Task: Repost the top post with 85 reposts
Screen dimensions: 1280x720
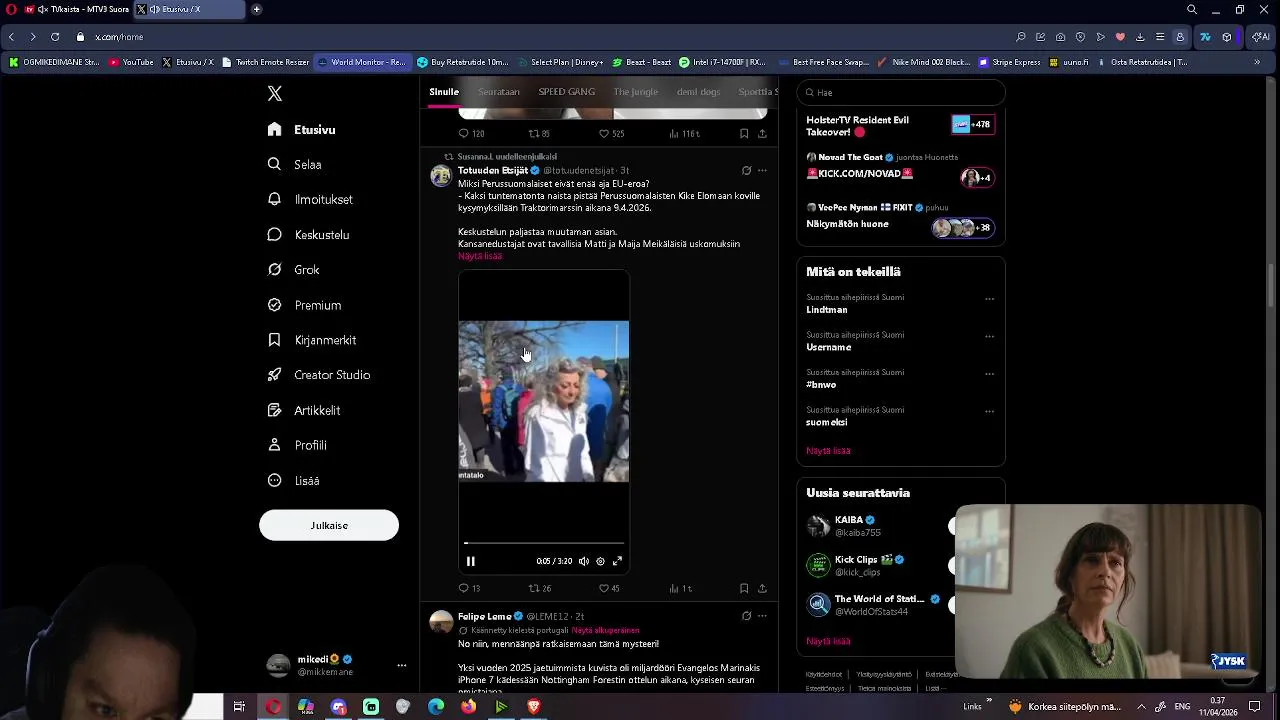Action: pyautogui.click(x=540, y=134)
